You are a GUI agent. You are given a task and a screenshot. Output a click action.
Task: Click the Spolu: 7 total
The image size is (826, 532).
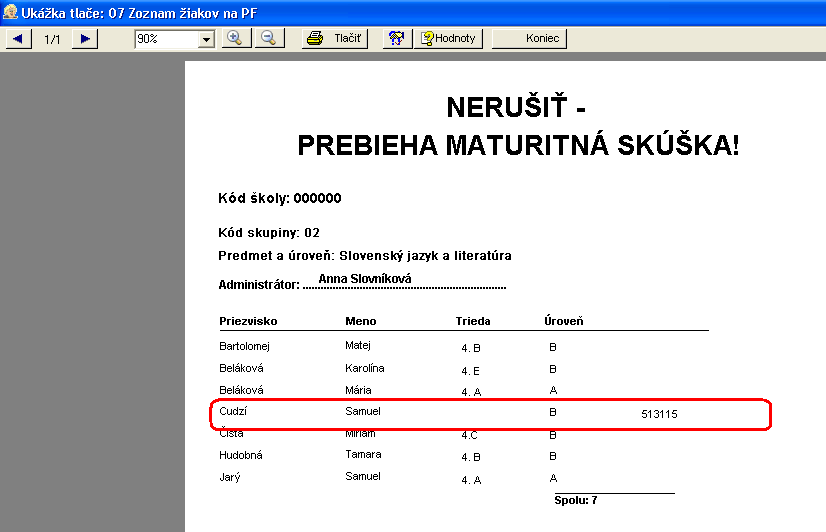pos(576,500)
